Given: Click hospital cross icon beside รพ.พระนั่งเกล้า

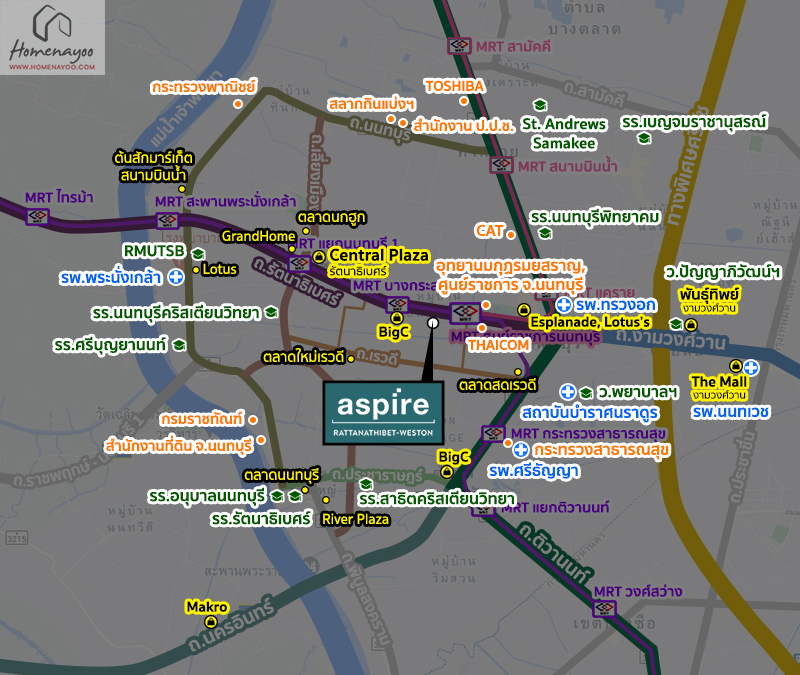Looking at the screenshot, I should (176, 278).
